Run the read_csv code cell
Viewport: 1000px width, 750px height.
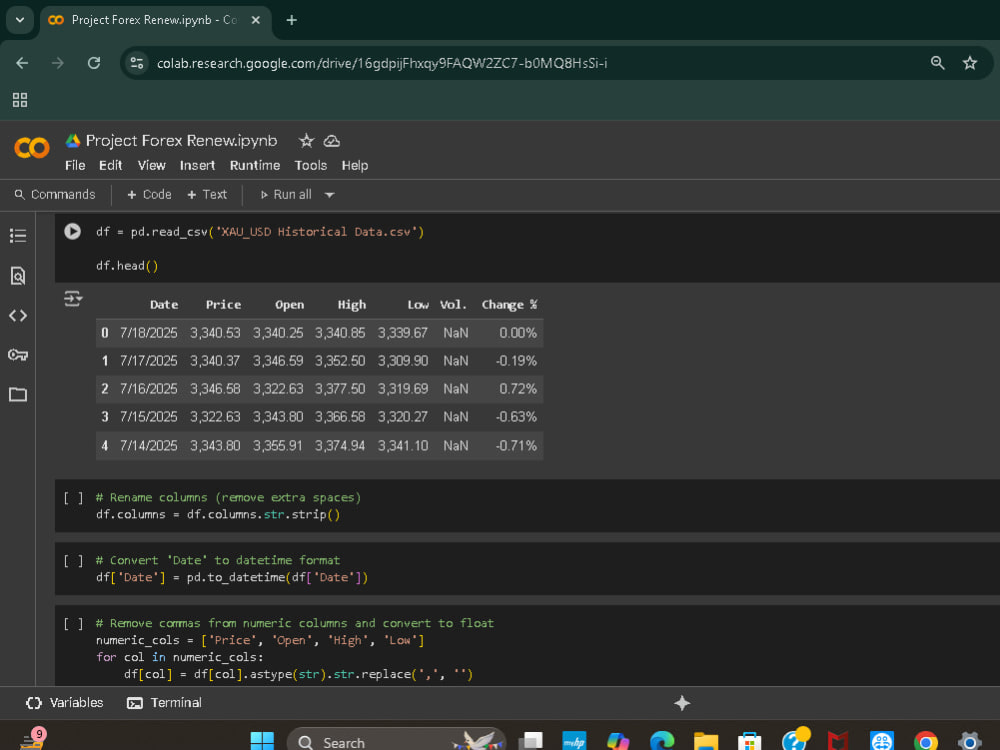point(72,231)
